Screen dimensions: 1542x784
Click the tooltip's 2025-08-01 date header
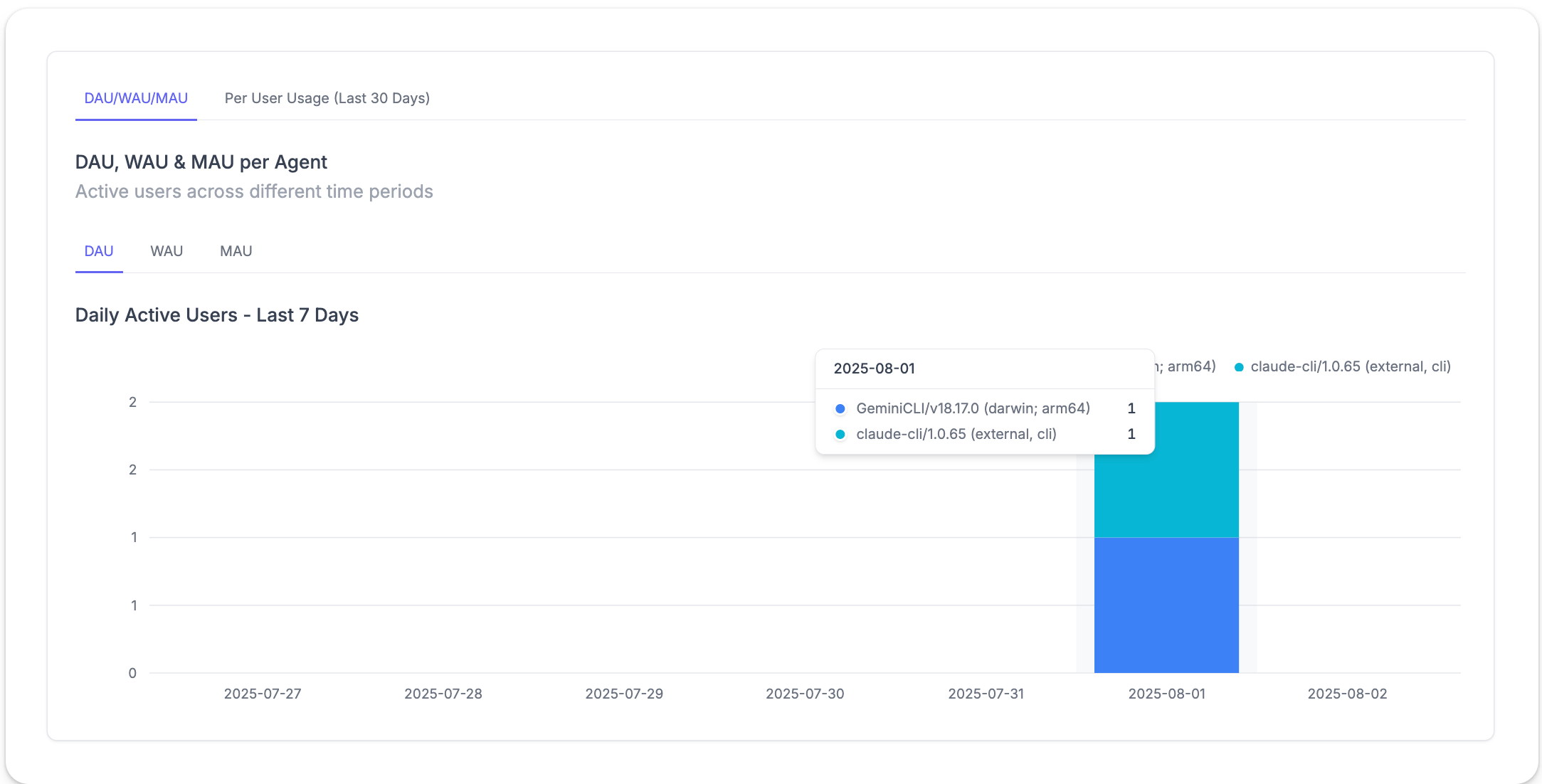[x=874, y=369]
